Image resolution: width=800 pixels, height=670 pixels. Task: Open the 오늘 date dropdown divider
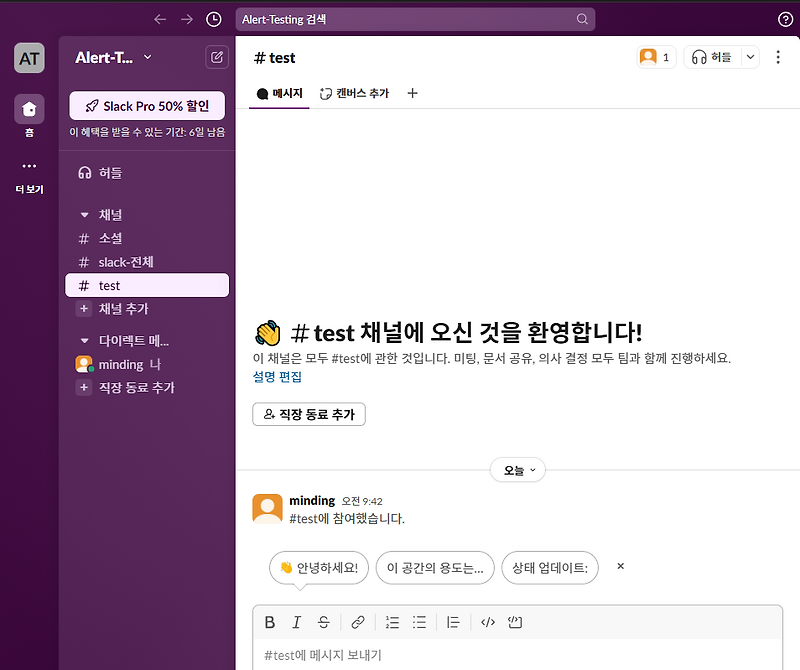(517, 469)
